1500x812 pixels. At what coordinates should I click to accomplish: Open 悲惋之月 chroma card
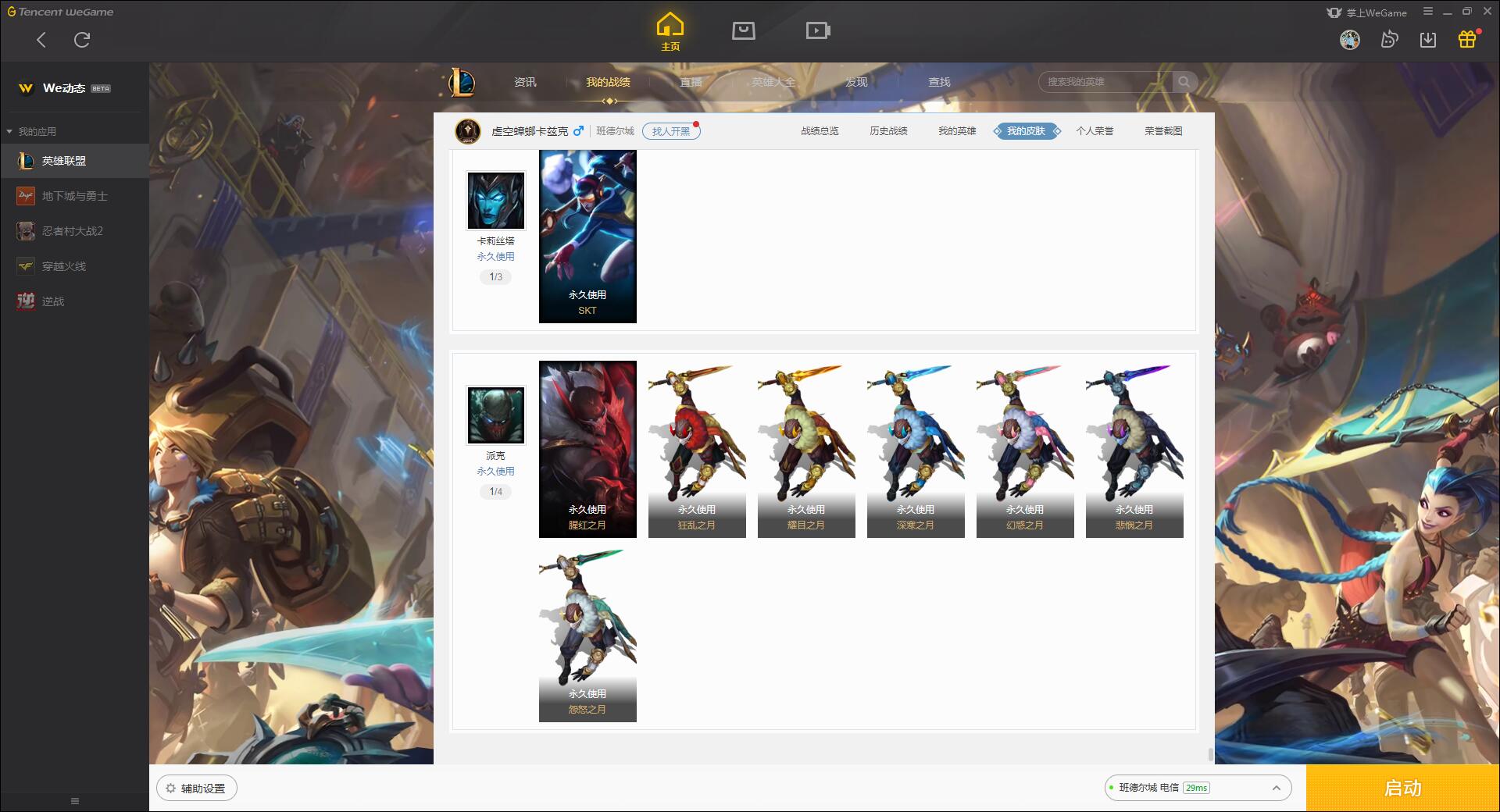point(1134,449)
